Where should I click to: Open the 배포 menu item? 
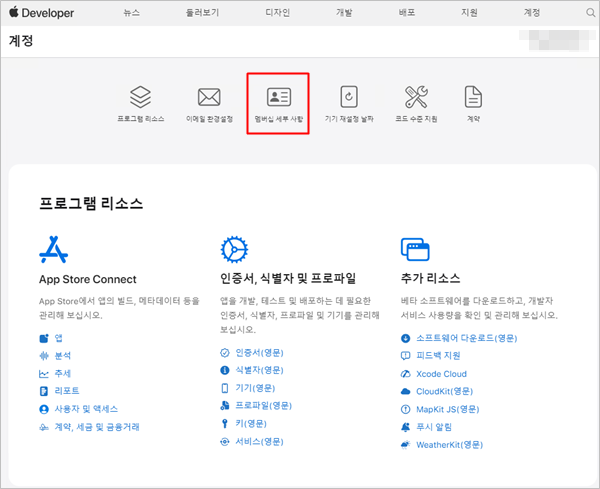pyautogui.click(x=407, y=13)
